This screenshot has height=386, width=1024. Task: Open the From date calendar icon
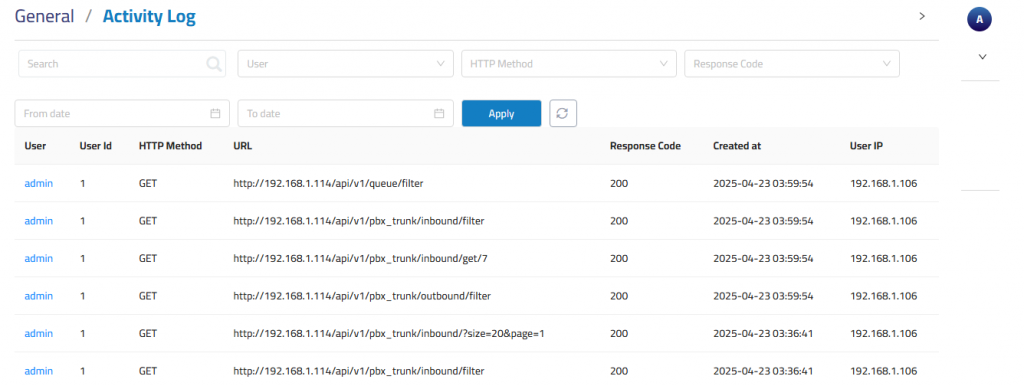pyautogui.click(x=215, y=114)
